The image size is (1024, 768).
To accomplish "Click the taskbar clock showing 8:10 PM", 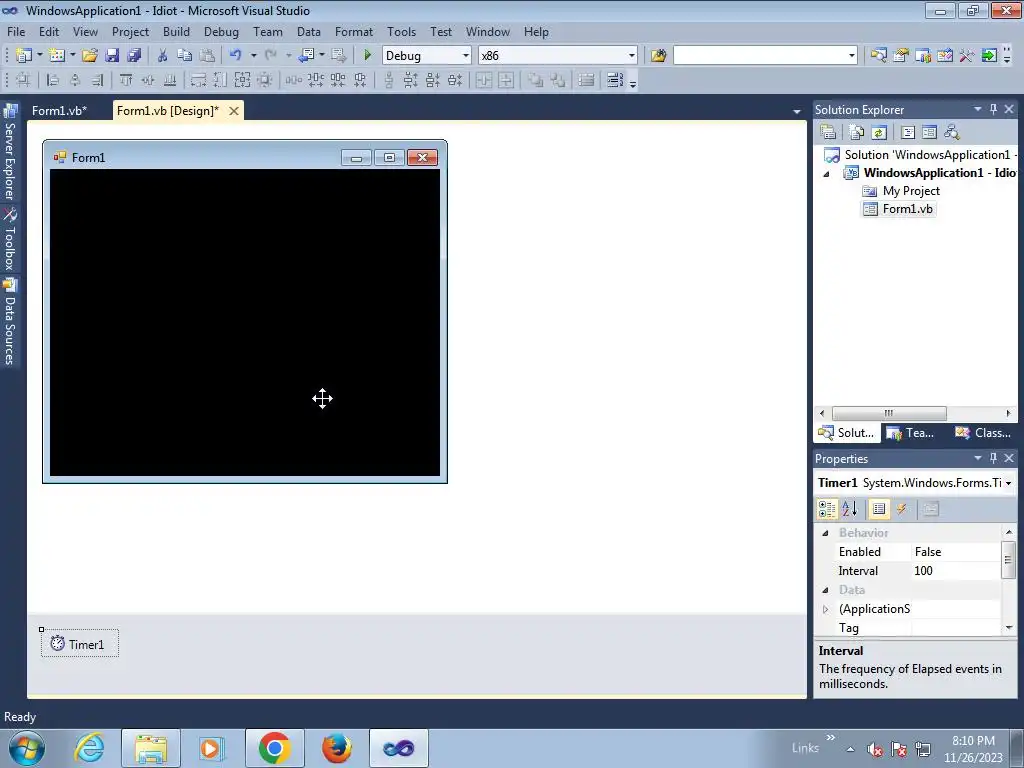I will coord(973,748).
